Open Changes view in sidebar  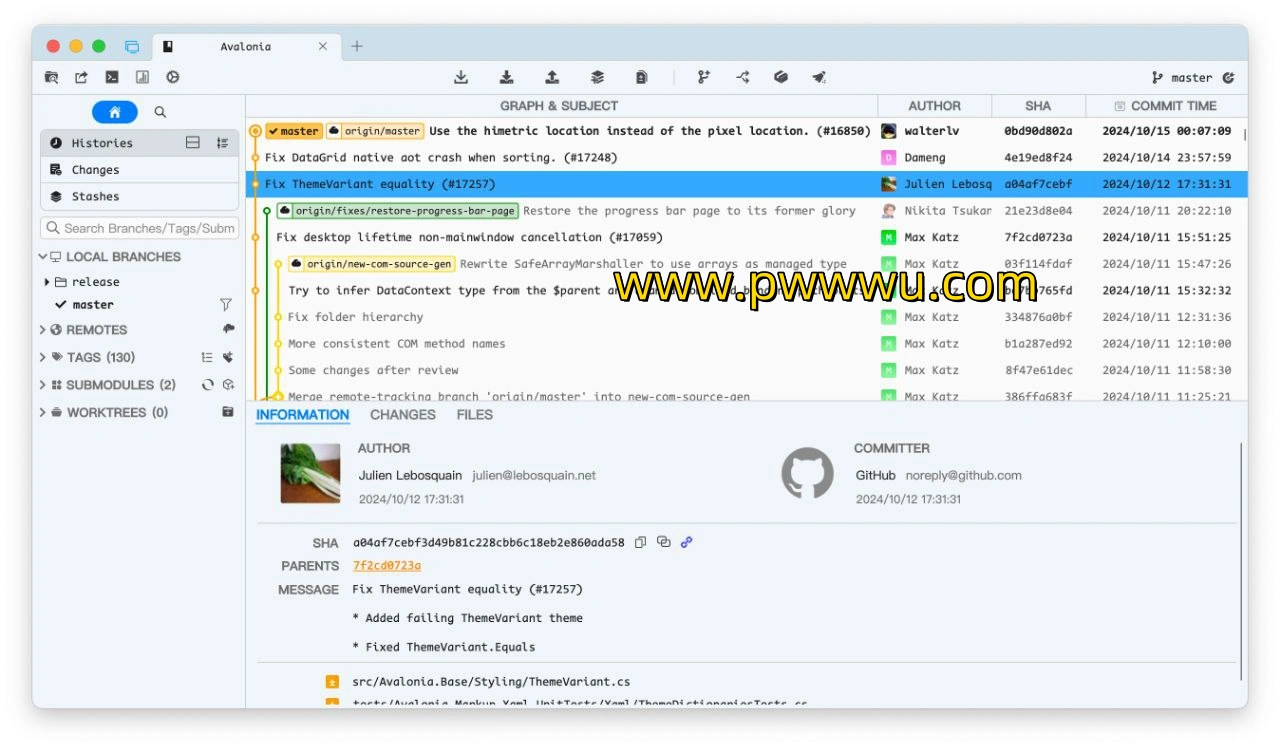click(x=139, y=170)
